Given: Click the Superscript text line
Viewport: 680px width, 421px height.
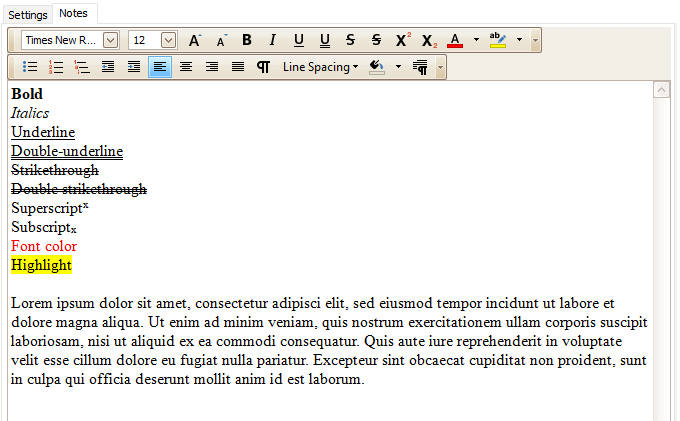Looking at the screenshot, I should [50, 208].
